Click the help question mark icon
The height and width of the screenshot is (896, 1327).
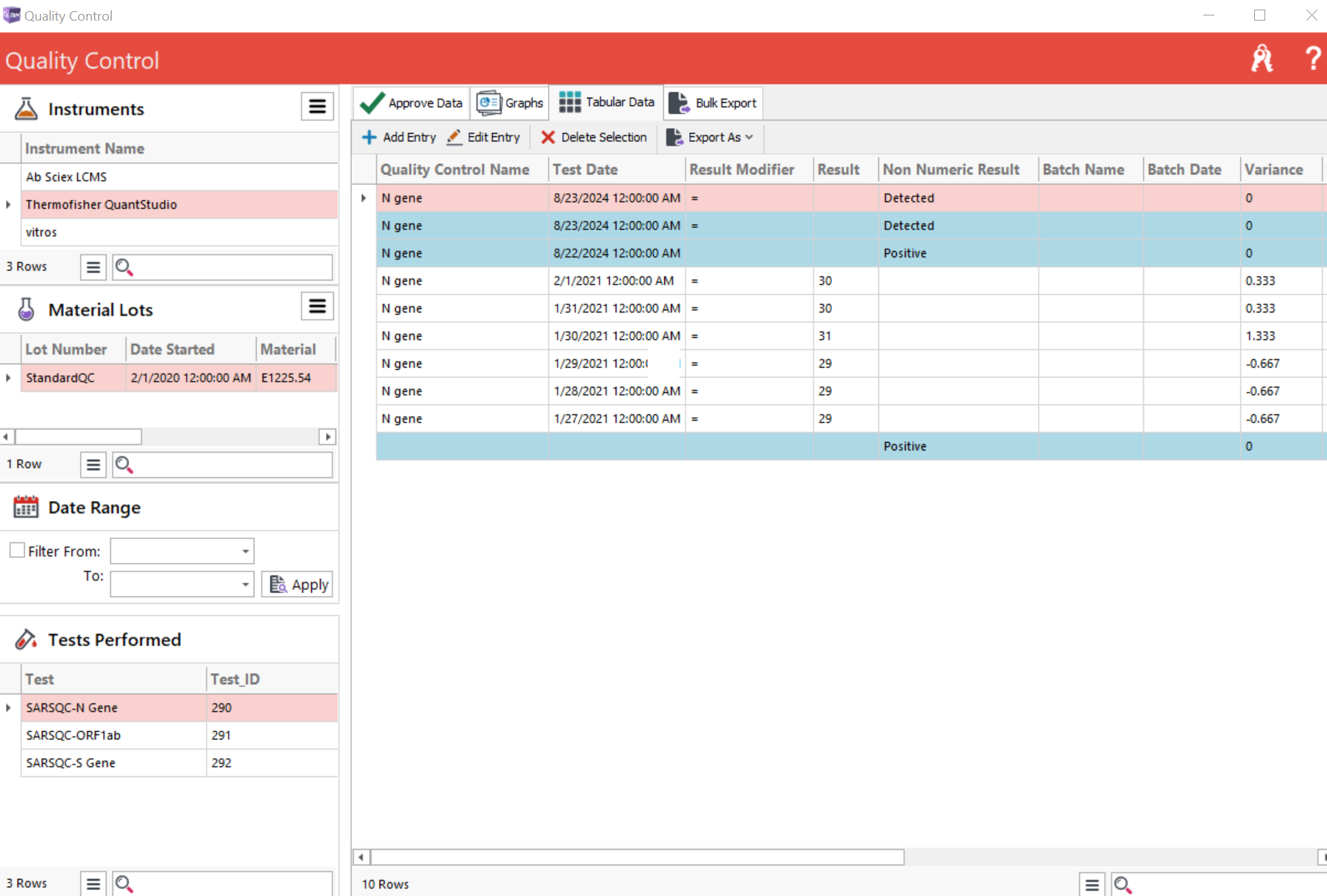(1312, 58)
